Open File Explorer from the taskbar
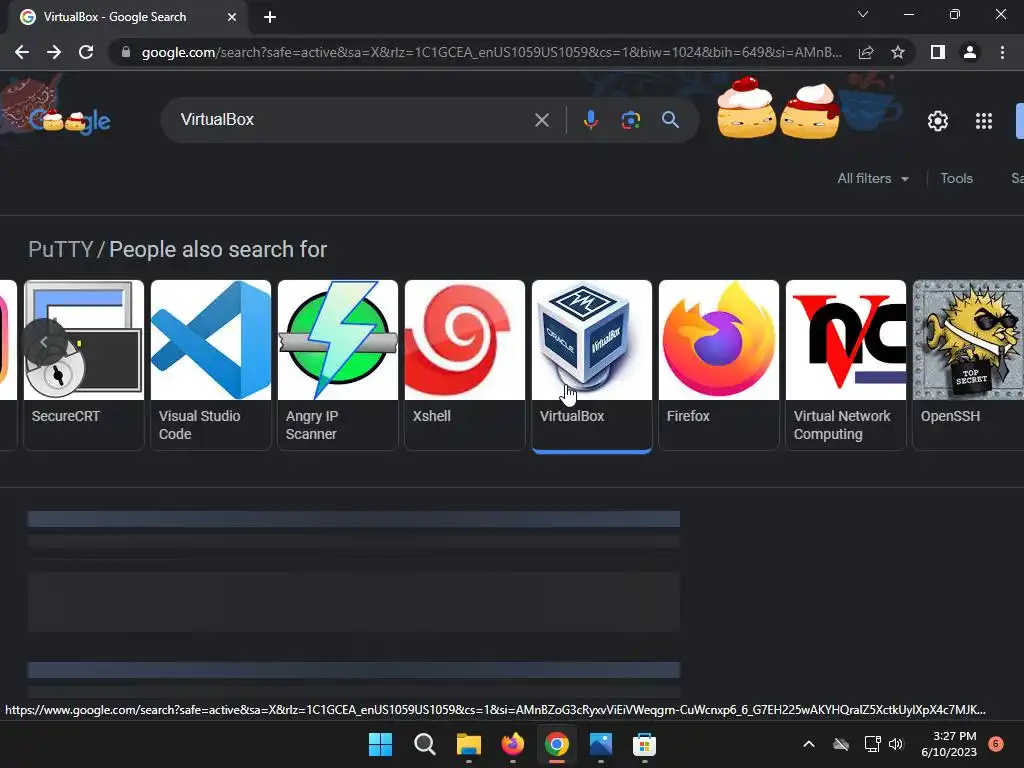Image resolution: width=1024 pixels, height=768 pixels. (x=468, y=744)
